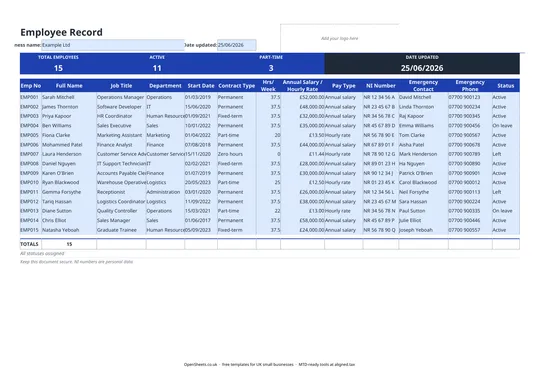Select the 'Job Title' column header

point(121,86)
